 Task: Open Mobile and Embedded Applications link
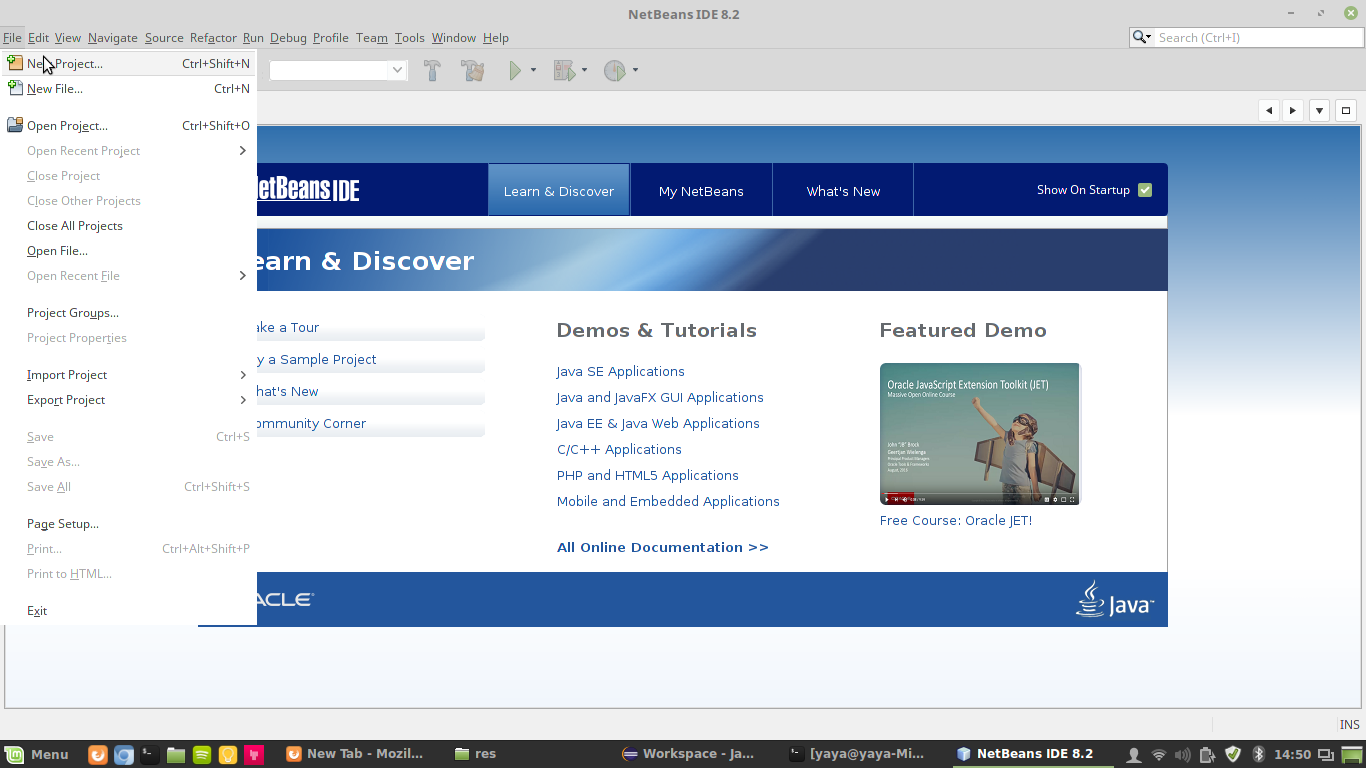click(668, 501)
